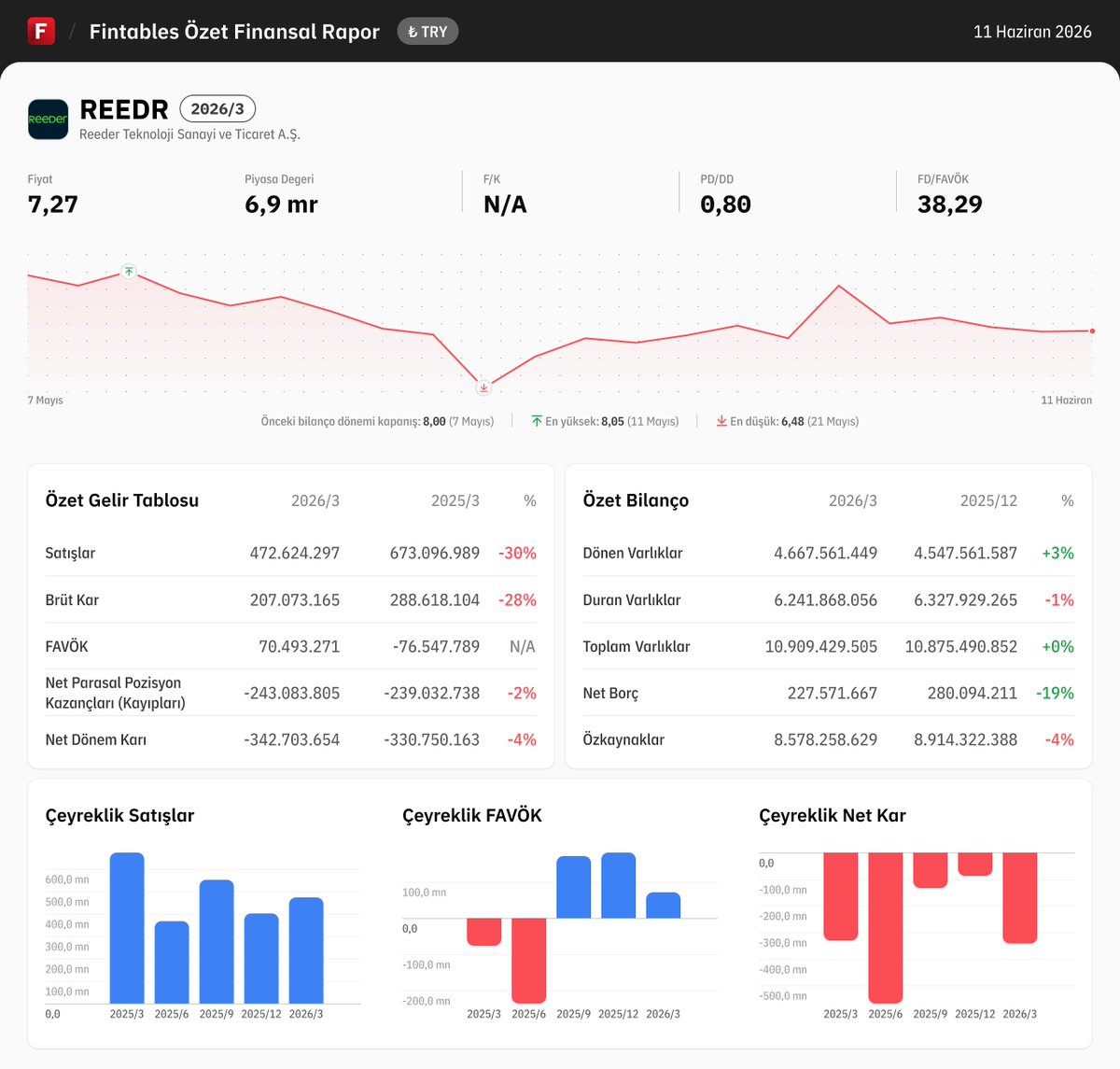Image resolution: width=1120 pixels, height=1069 pixels.
Task: Click the FAVÖK 2025/3 value -76.547.789
Action: click(436, 646)
